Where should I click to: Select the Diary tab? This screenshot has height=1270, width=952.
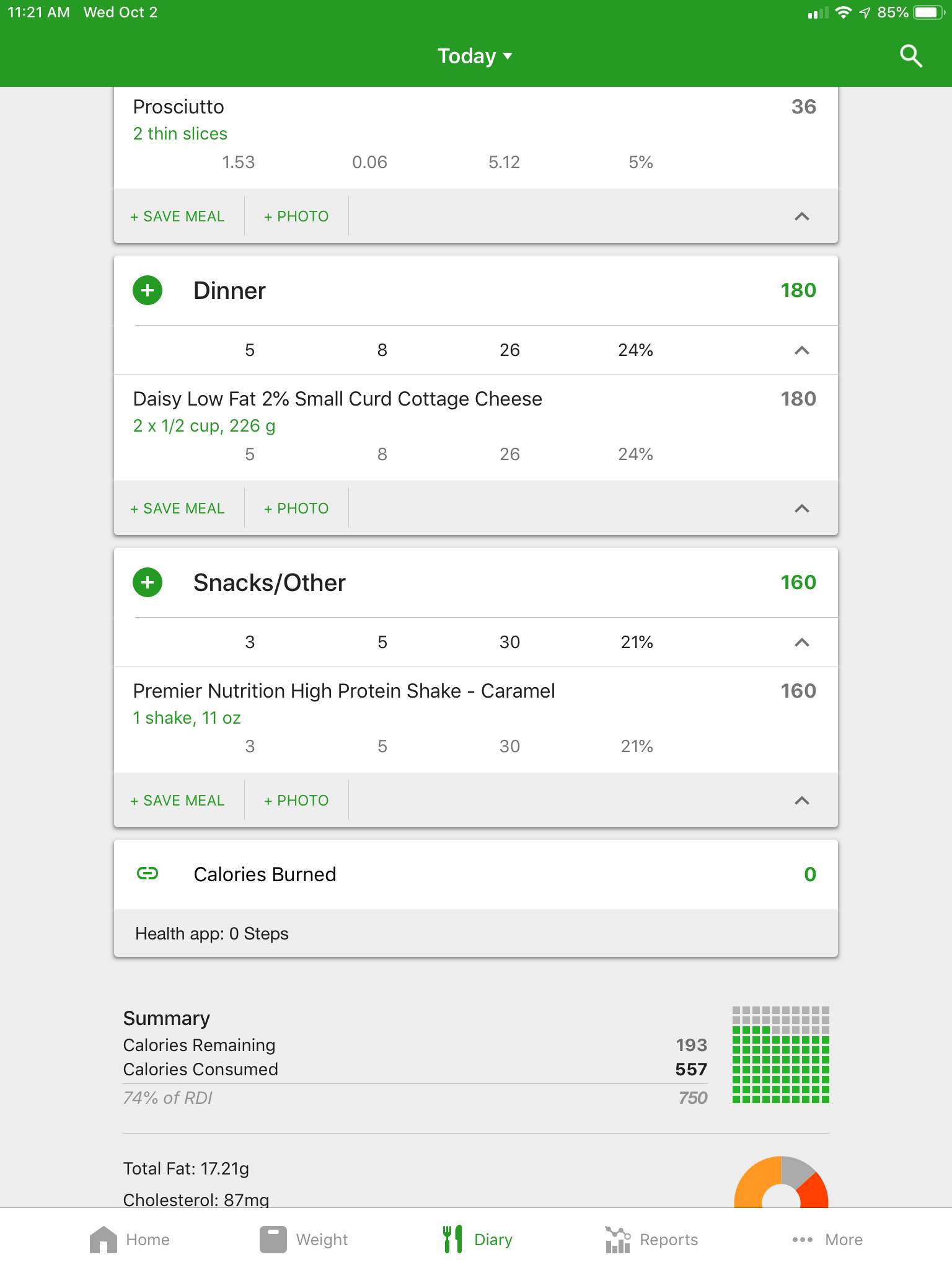coord(477,1240)
